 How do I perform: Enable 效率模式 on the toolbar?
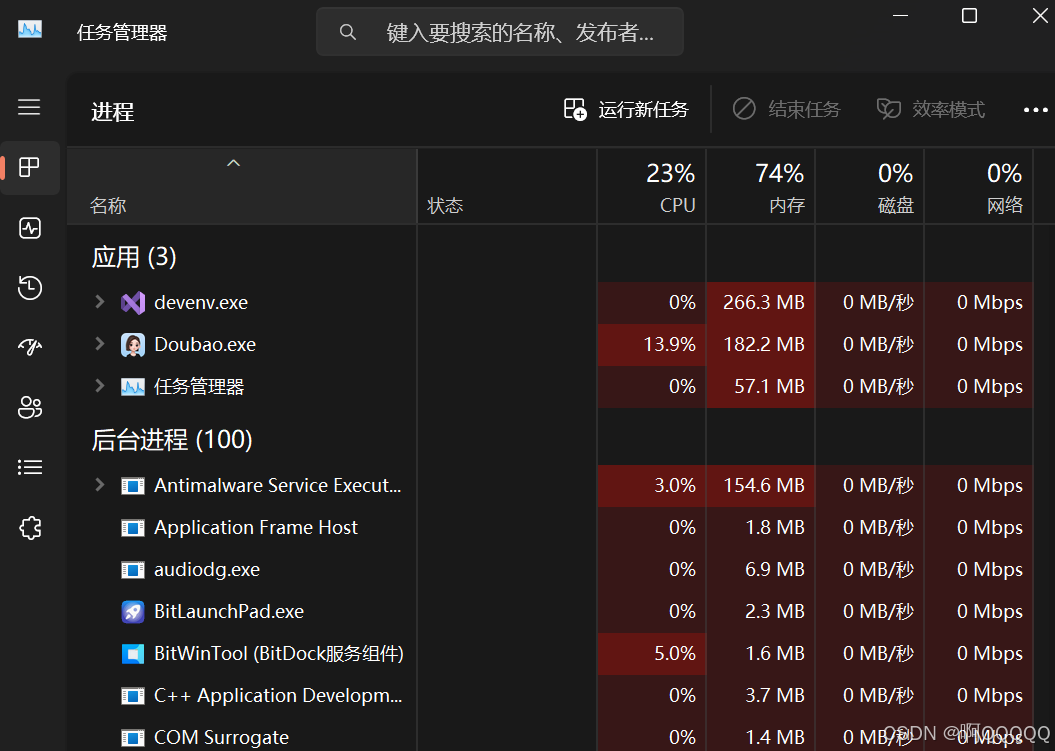tap(930, 109)
